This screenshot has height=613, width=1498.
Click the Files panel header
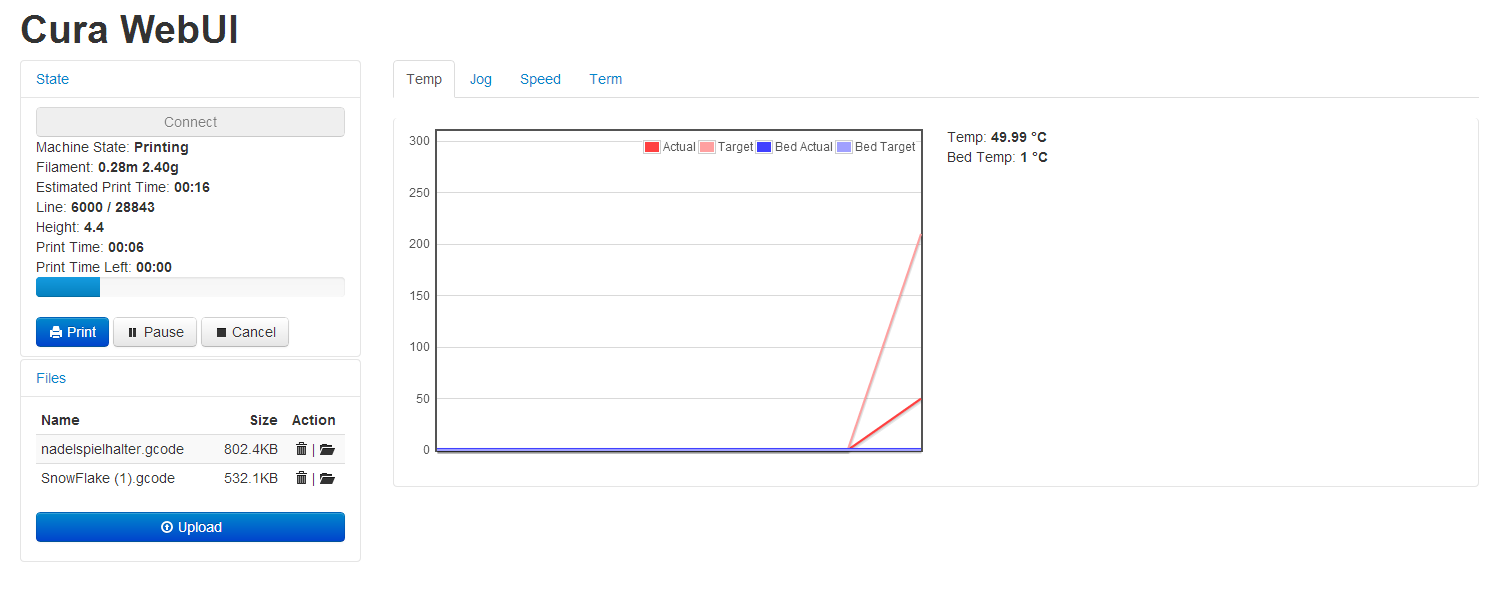[51, 378]
